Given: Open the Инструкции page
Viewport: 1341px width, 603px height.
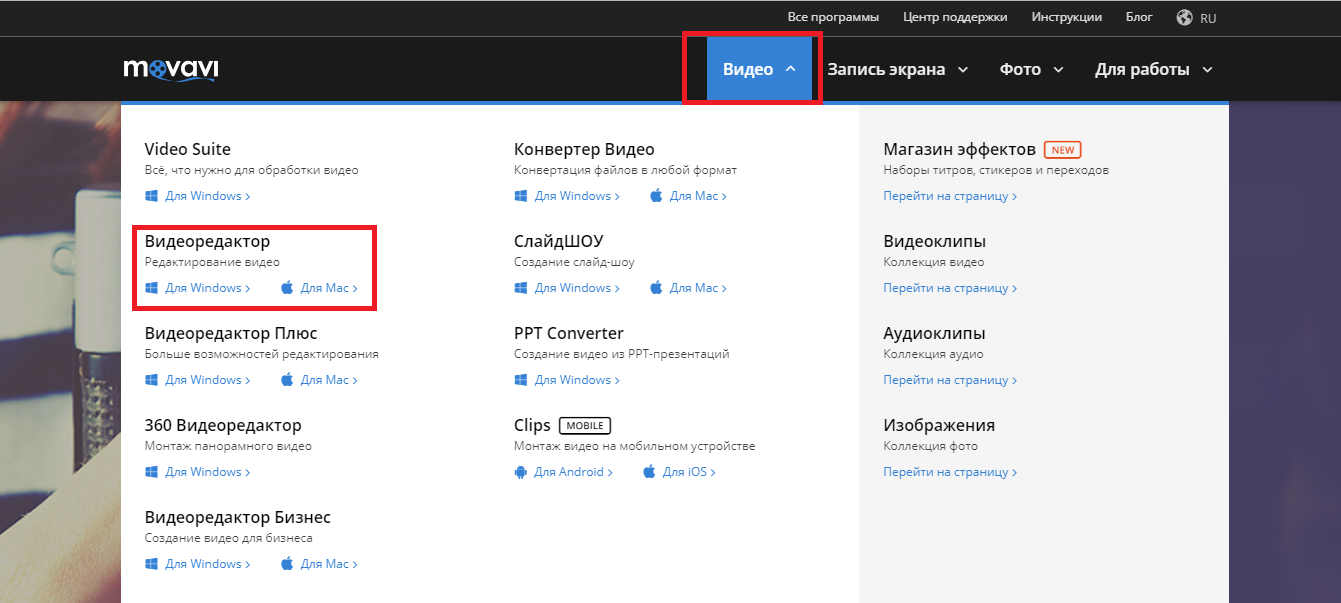Looking at the screenshot, I should (1067, 17).
